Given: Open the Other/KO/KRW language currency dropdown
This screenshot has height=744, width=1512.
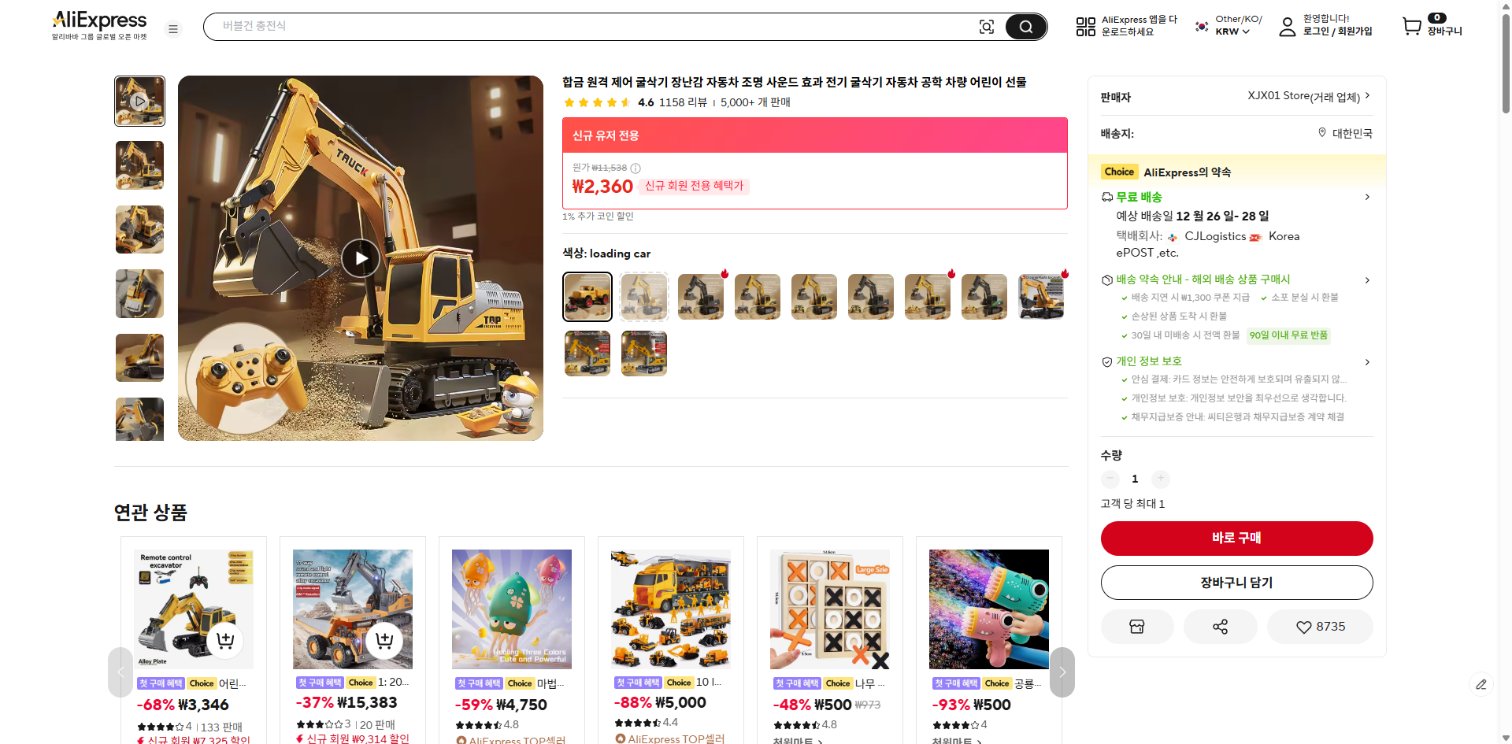Looking at the screenshot, I should (1238, 26).
